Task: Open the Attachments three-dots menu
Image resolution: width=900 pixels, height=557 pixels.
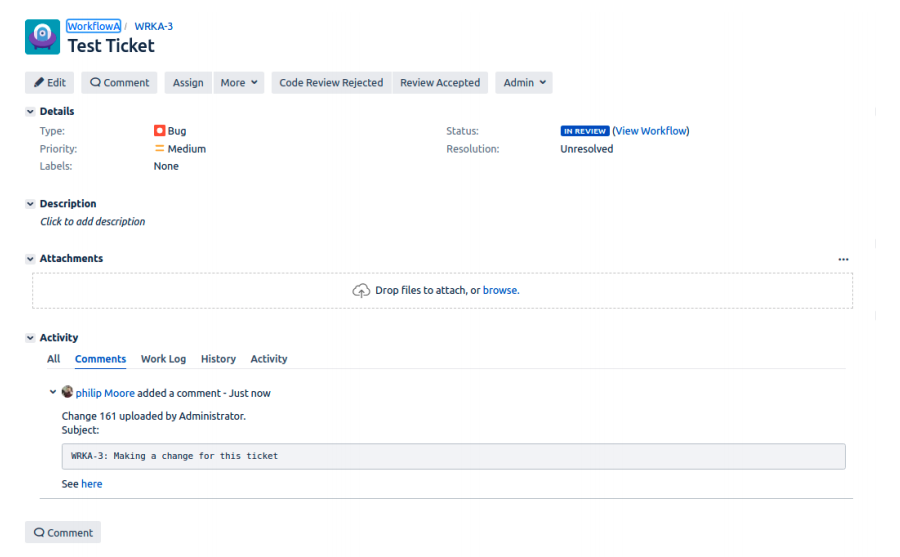Action: click(843, 259)
